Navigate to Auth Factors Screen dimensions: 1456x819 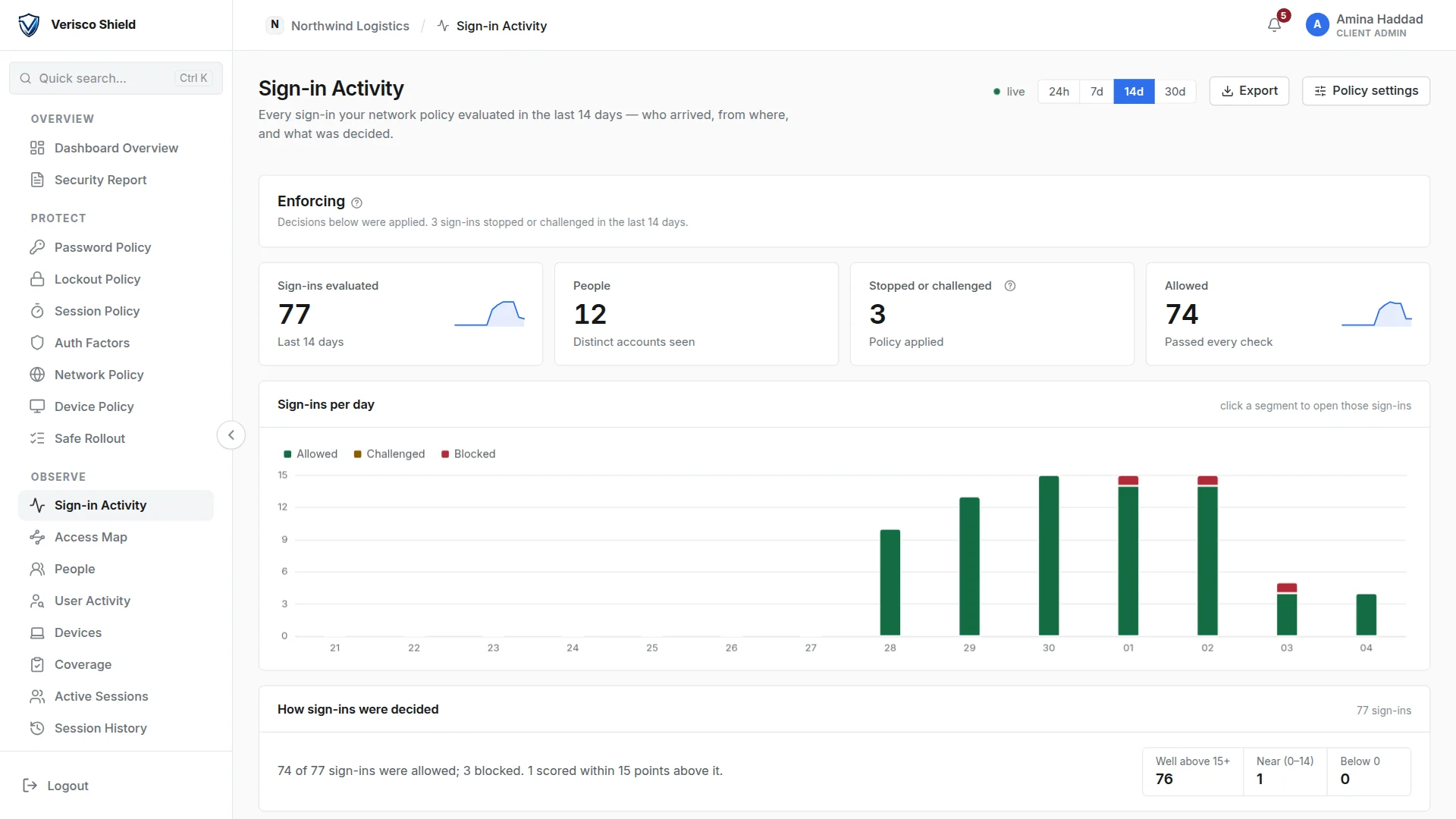coord(116,343)
